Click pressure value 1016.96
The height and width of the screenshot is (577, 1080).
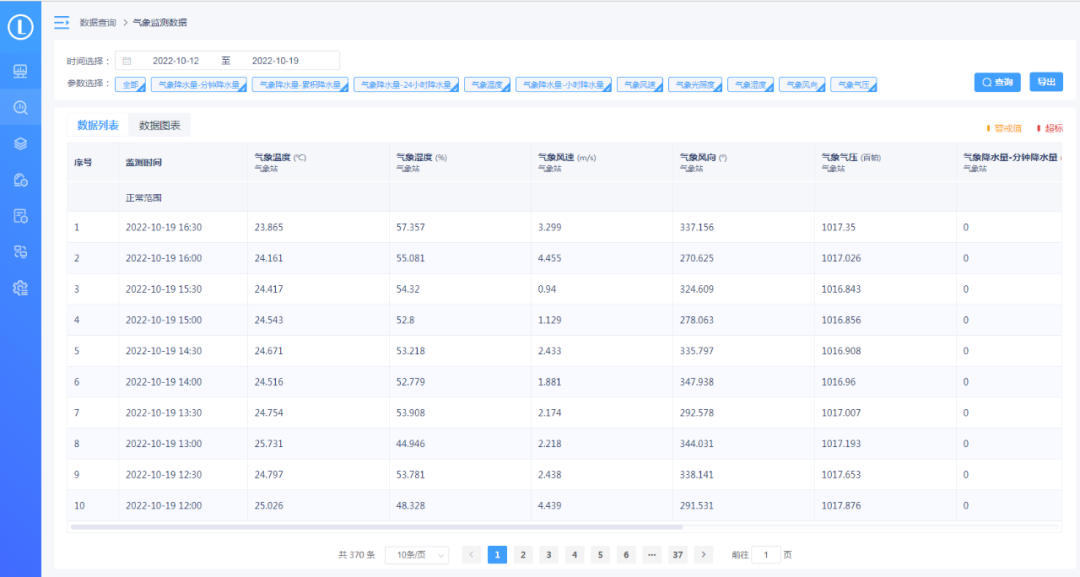tap(838, 382)
